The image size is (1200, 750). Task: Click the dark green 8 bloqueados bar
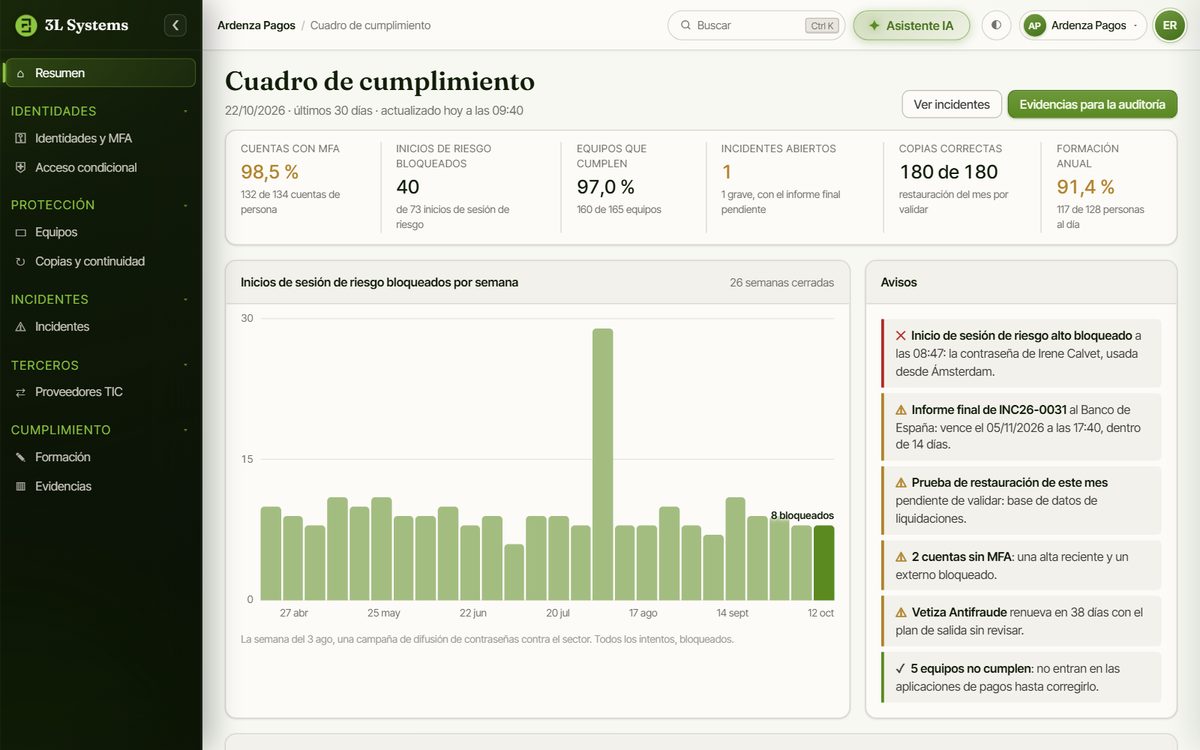(824, 563)
